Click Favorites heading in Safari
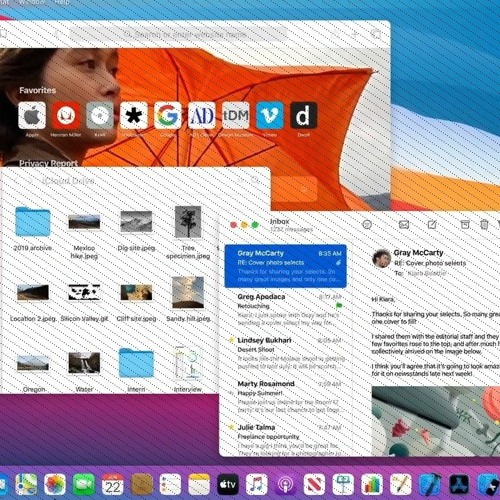500x500 pixels. pos(37,90)
